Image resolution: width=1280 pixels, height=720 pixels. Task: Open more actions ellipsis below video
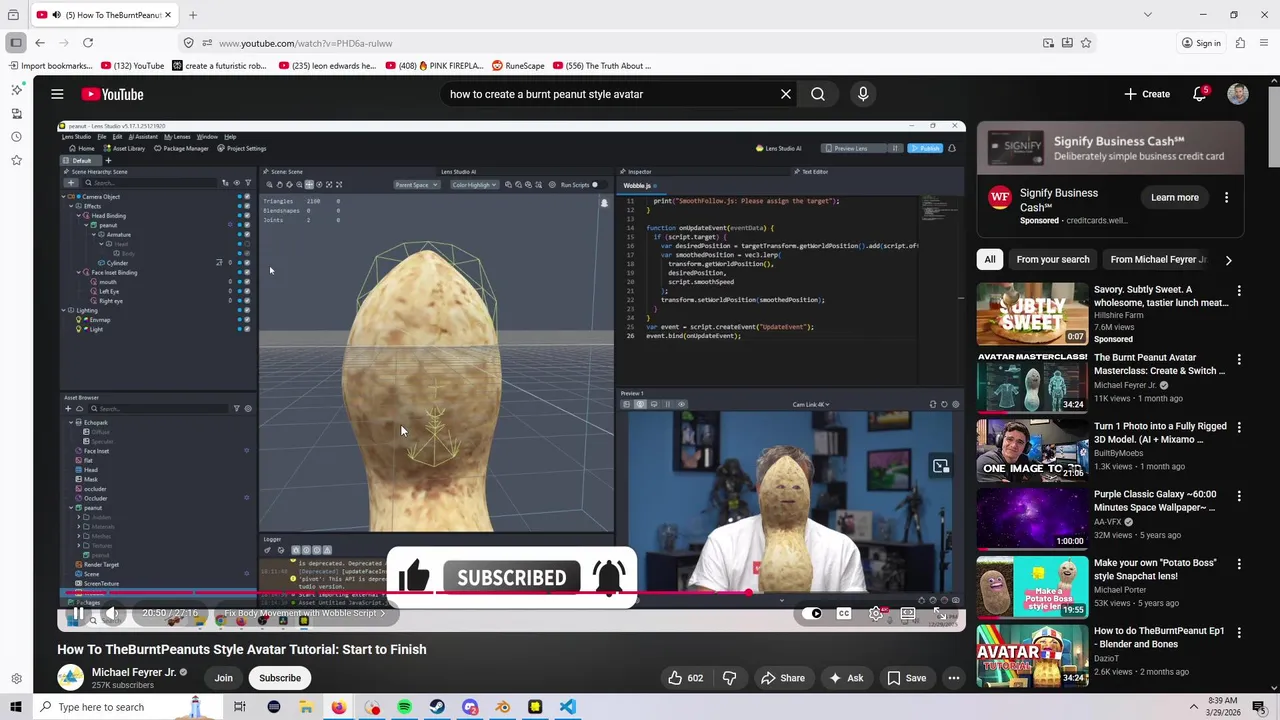954,678
